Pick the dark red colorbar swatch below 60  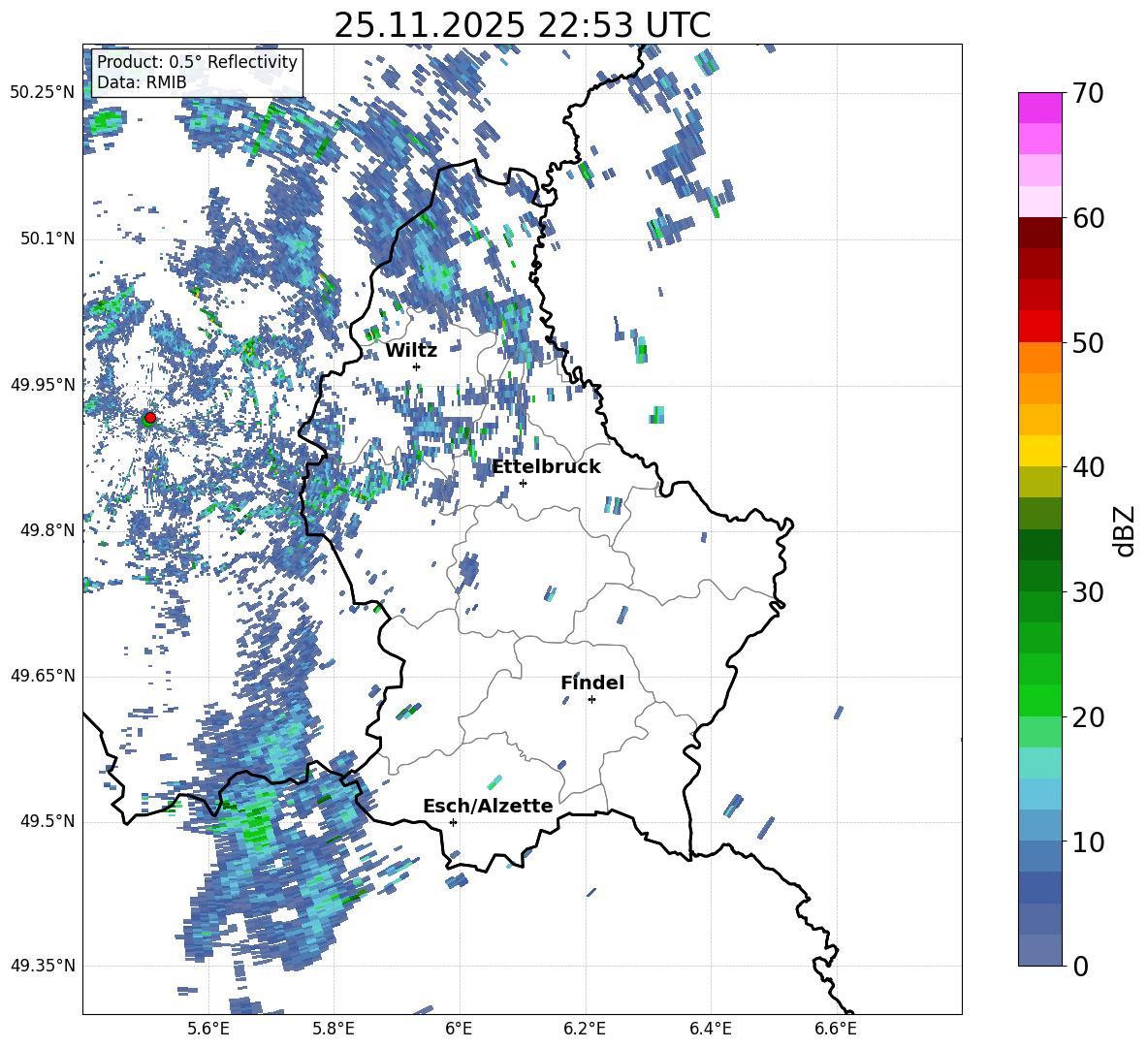coord(1039,233)
